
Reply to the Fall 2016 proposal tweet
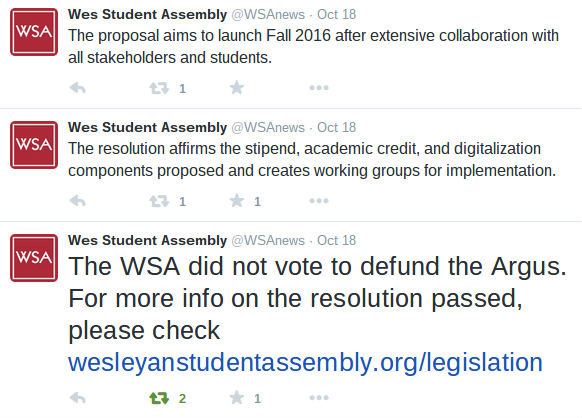(78, 88)
